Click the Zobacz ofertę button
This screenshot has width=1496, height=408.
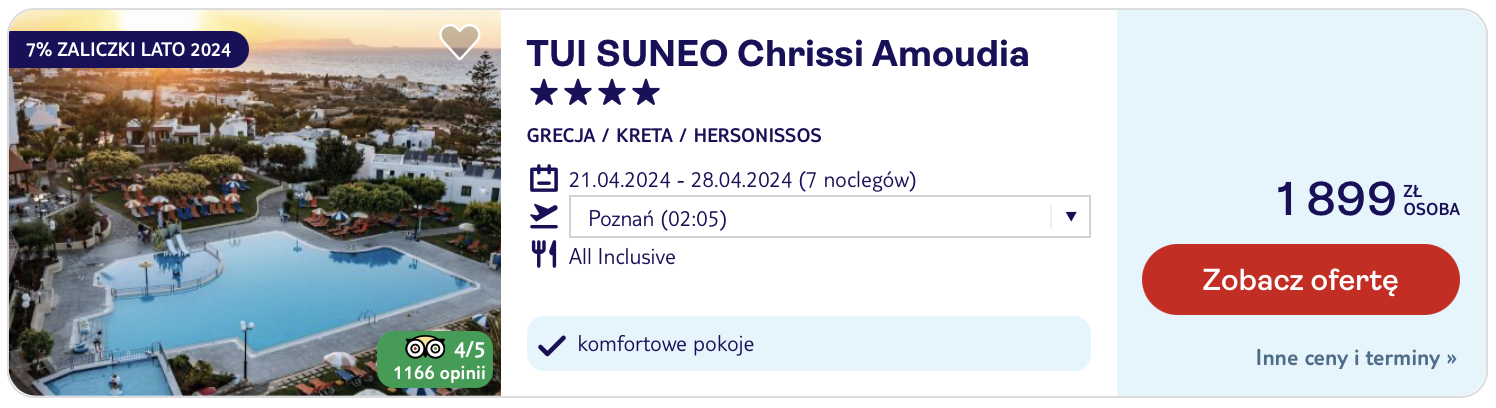pos(1300,280)
